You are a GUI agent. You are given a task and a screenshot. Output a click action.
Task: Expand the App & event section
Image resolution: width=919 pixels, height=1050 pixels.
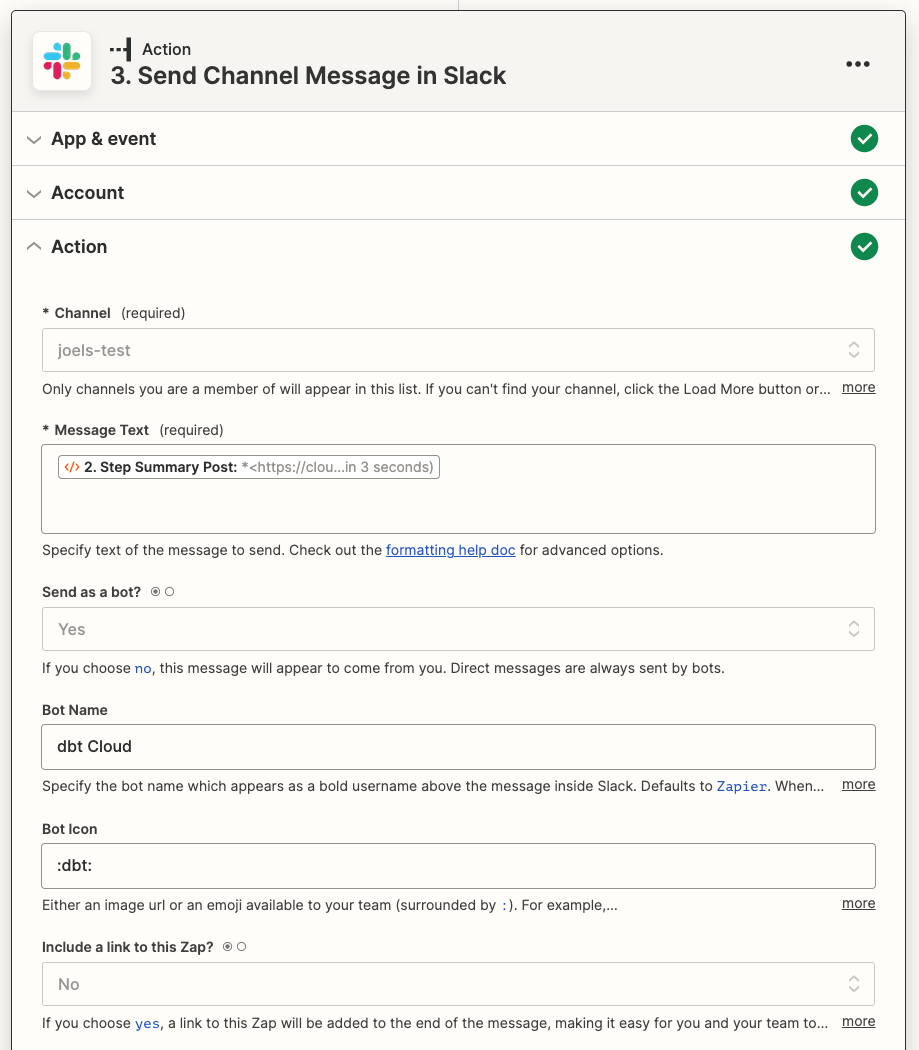33,138
